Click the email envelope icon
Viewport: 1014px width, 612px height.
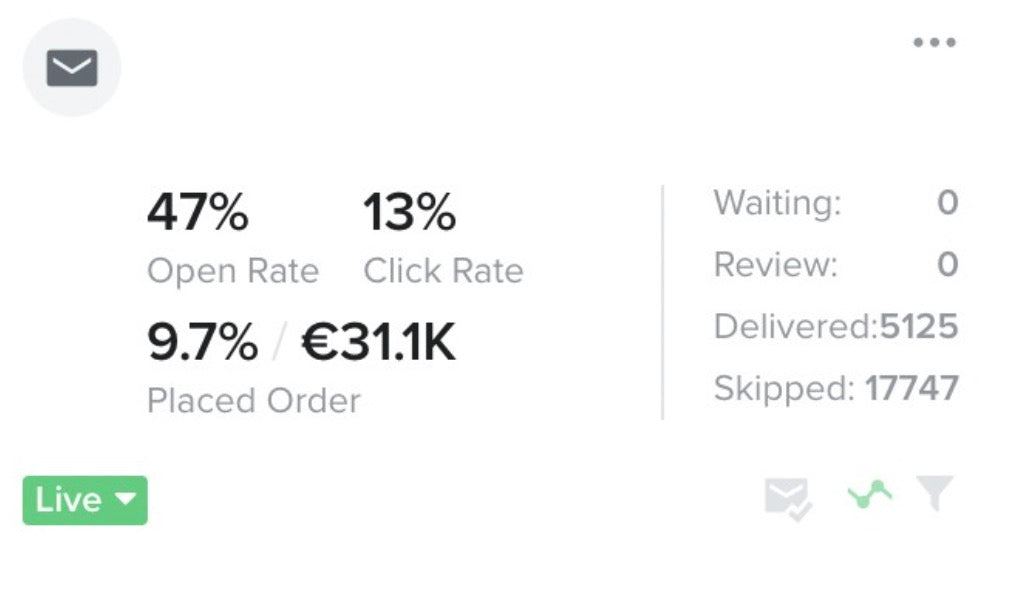pos(72,69)
